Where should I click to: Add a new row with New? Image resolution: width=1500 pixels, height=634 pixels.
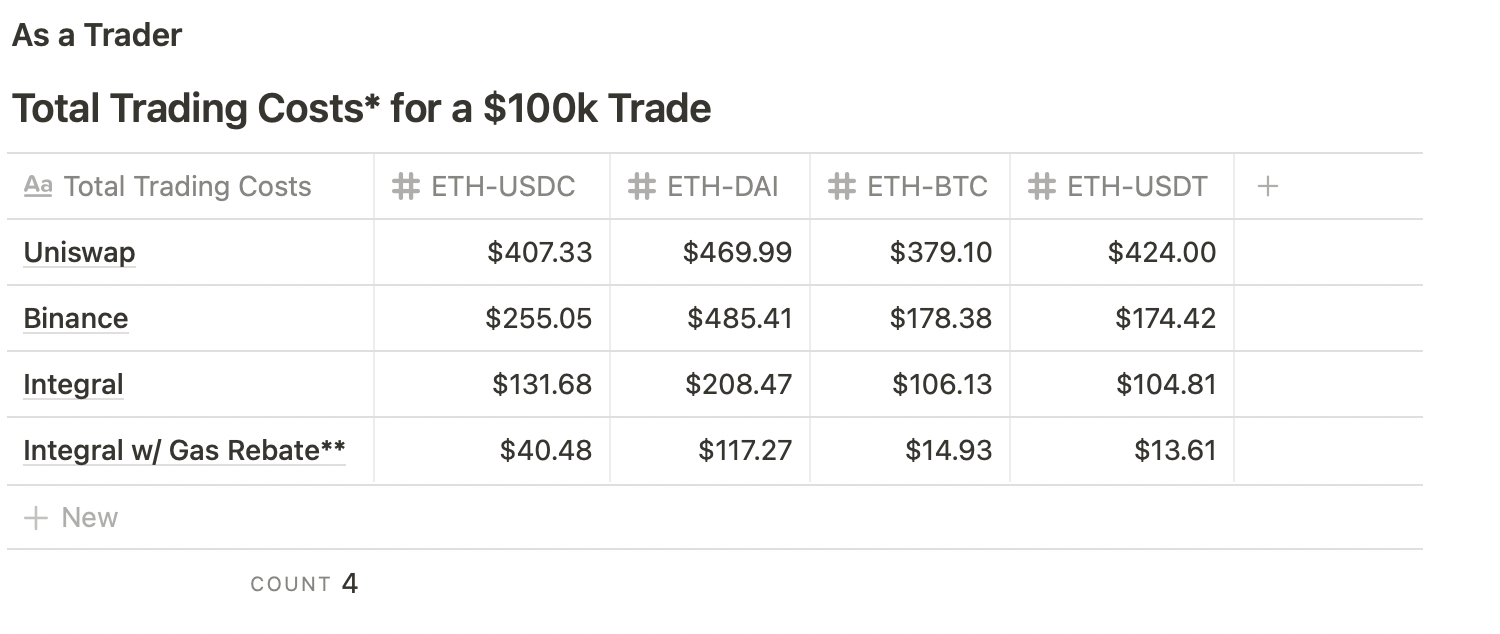(89, 518)
